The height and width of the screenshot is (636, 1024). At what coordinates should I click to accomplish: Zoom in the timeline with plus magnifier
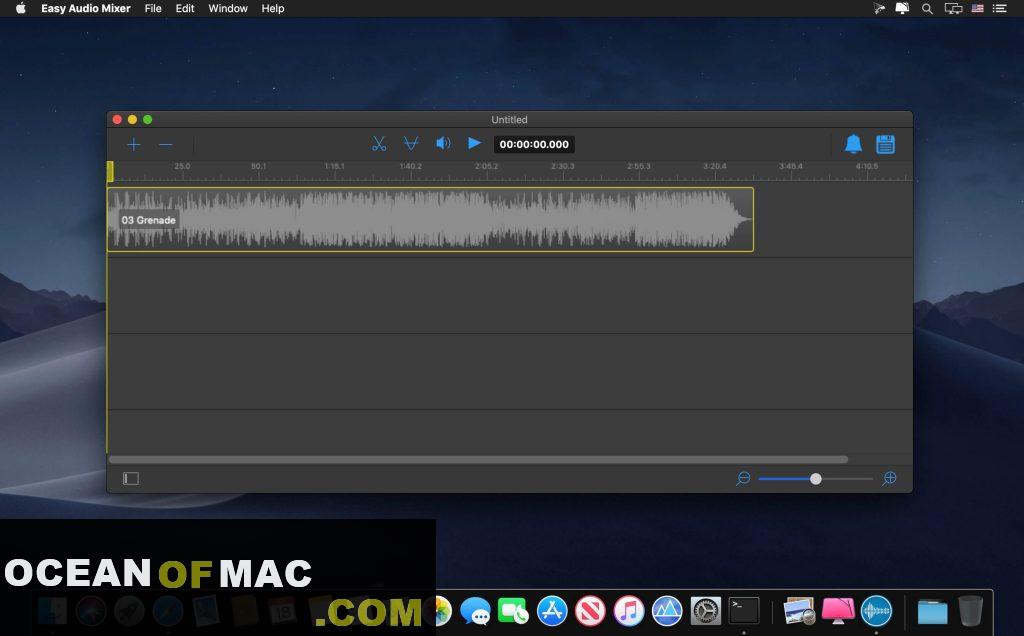(x=889, y=479)
